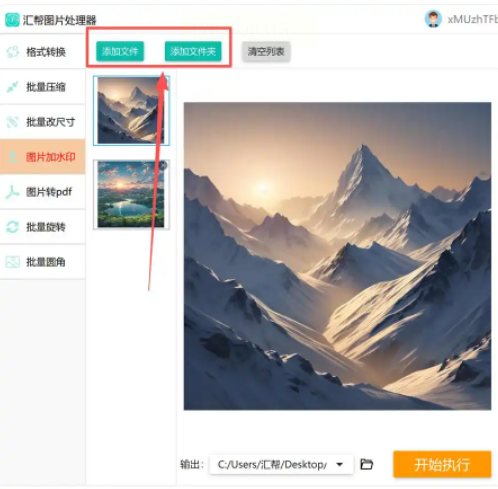Click the C:/Users/汇帮/Desktop/ output path field
The height and width of the screenshot is (489, 498).
click(x=281, y=464)
